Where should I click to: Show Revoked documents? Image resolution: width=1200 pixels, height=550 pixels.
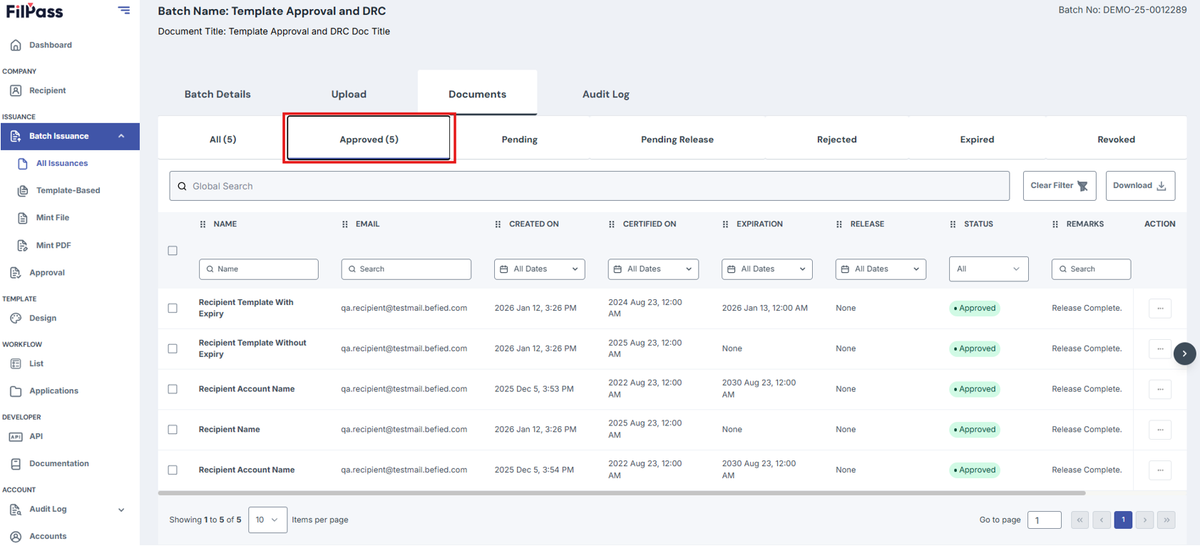point(1116,139)
